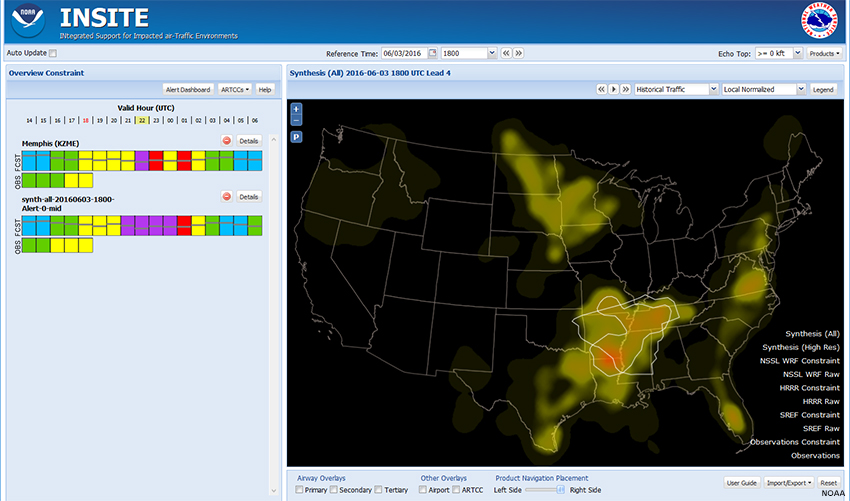Select SREF Constraint product
Viewport: 850px width, 501px height.
pos(809,415)
